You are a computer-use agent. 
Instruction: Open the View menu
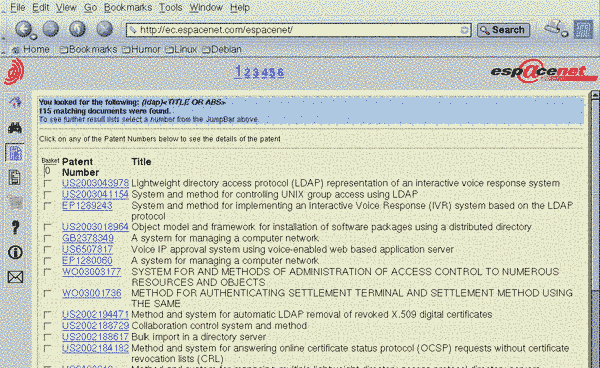[x=66, y=7]
